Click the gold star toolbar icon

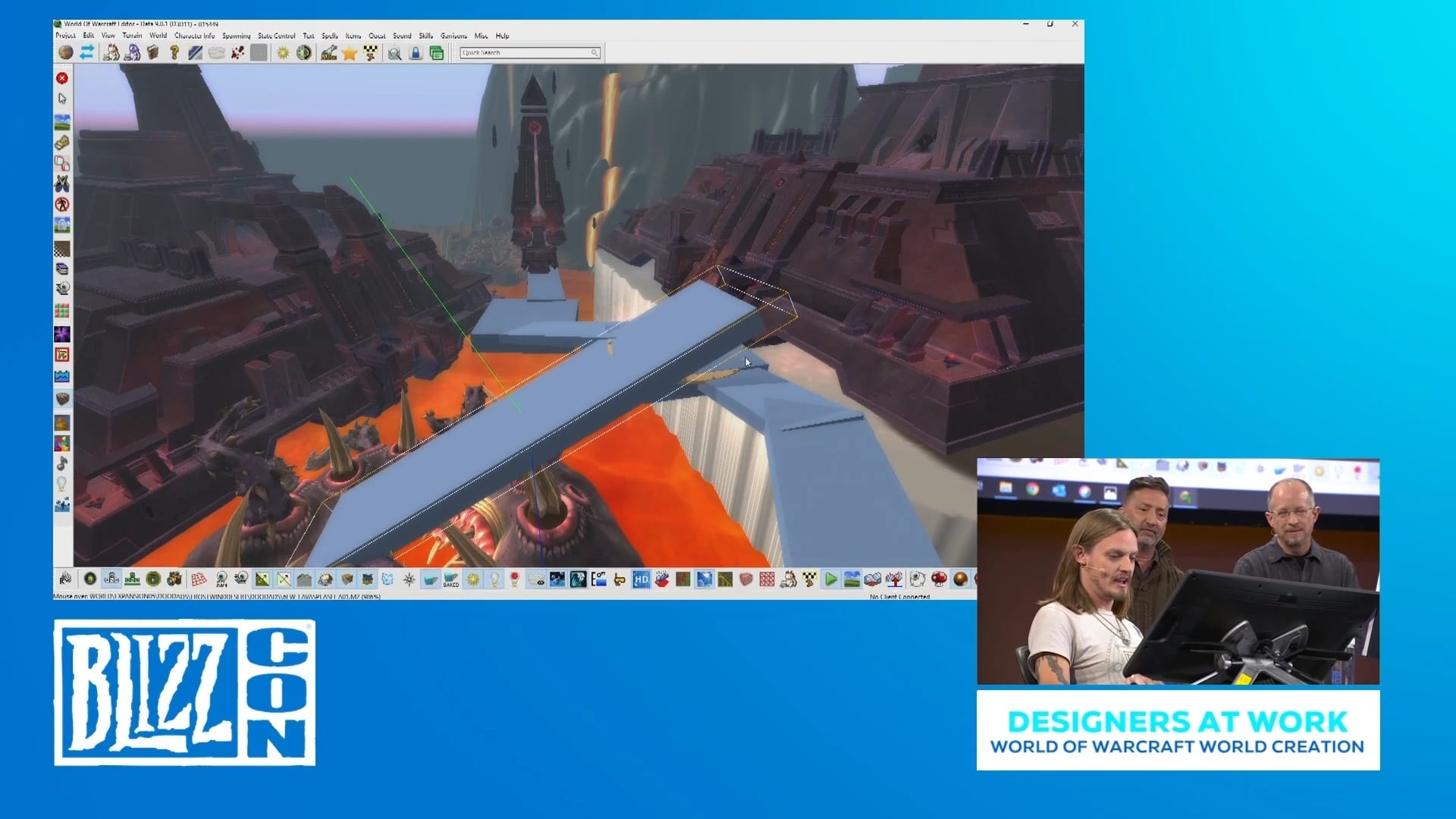tap(350, 52)
